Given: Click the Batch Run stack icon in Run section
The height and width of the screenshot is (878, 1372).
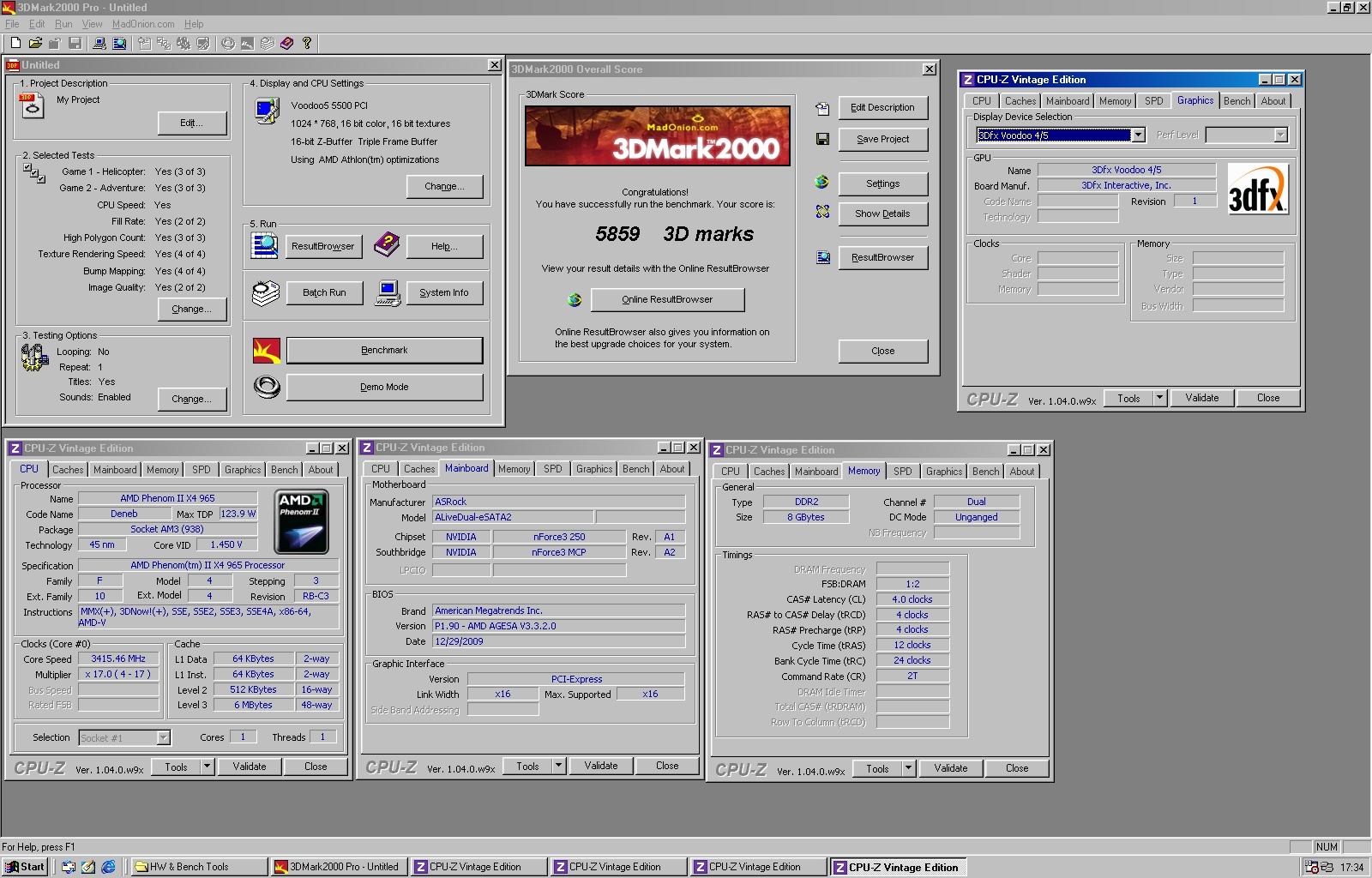Looking at the screenshot, I should (x=266, y=293).
